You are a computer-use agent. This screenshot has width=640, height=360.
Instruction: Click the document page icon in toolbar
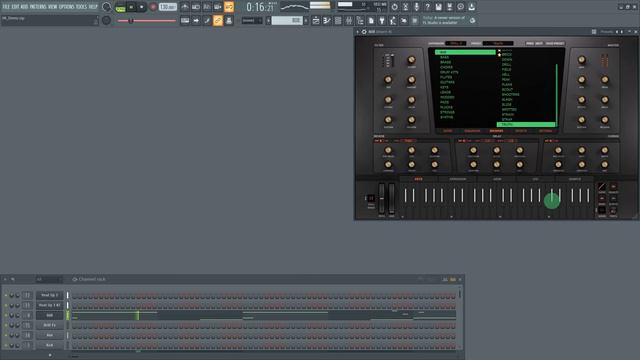371,20
